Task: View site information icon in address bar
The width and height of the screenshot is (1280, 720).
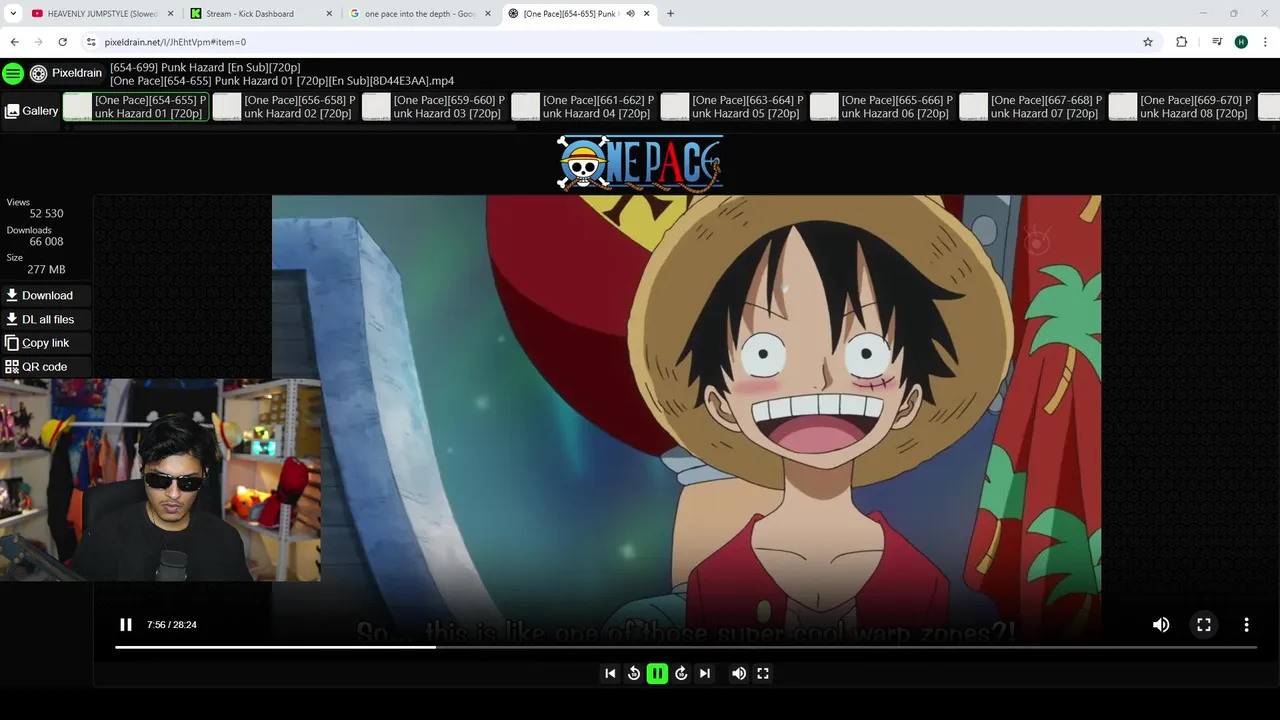Action: click(91, 42)
